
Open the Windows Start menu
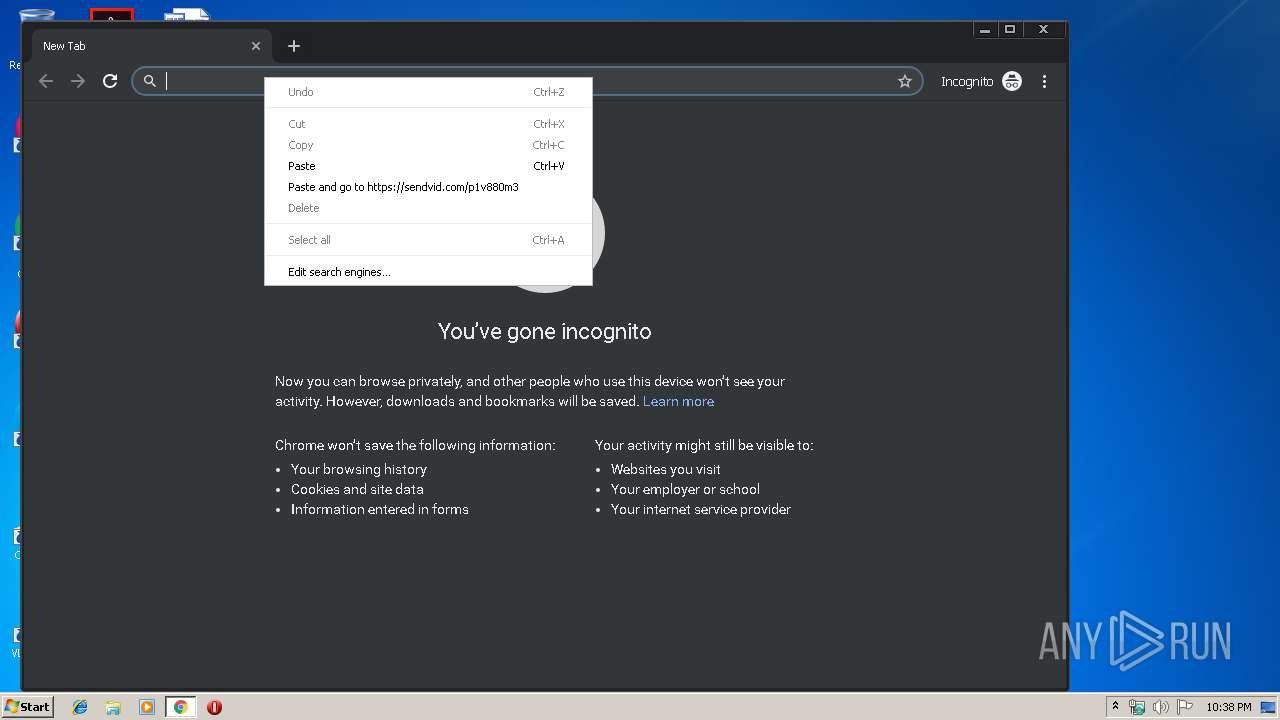pyautogui.click(x=27, y=706)
